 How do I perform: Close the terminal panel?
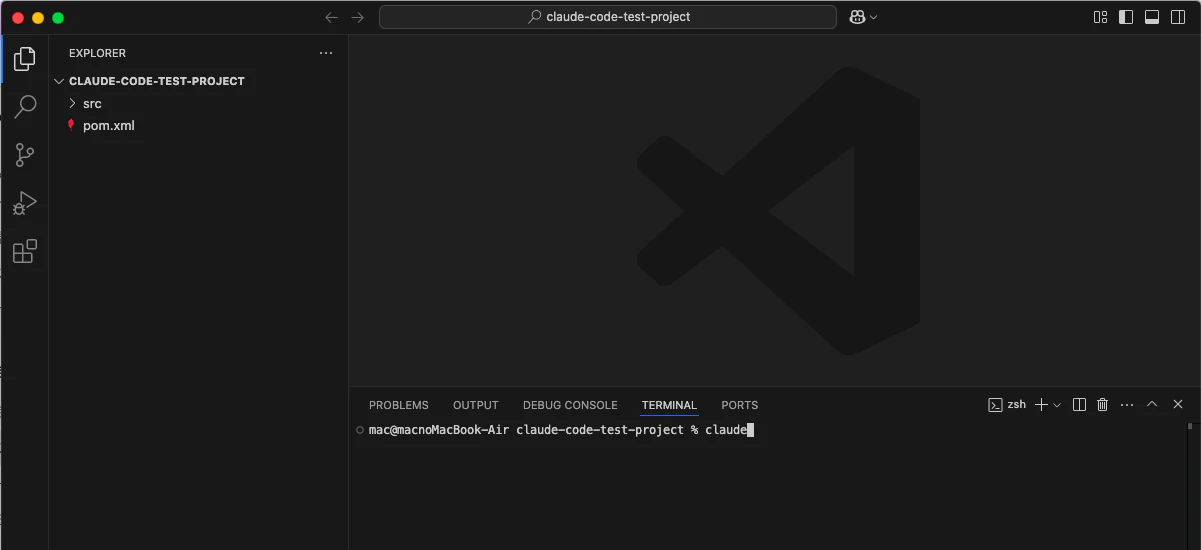(x=1178, y=405)
